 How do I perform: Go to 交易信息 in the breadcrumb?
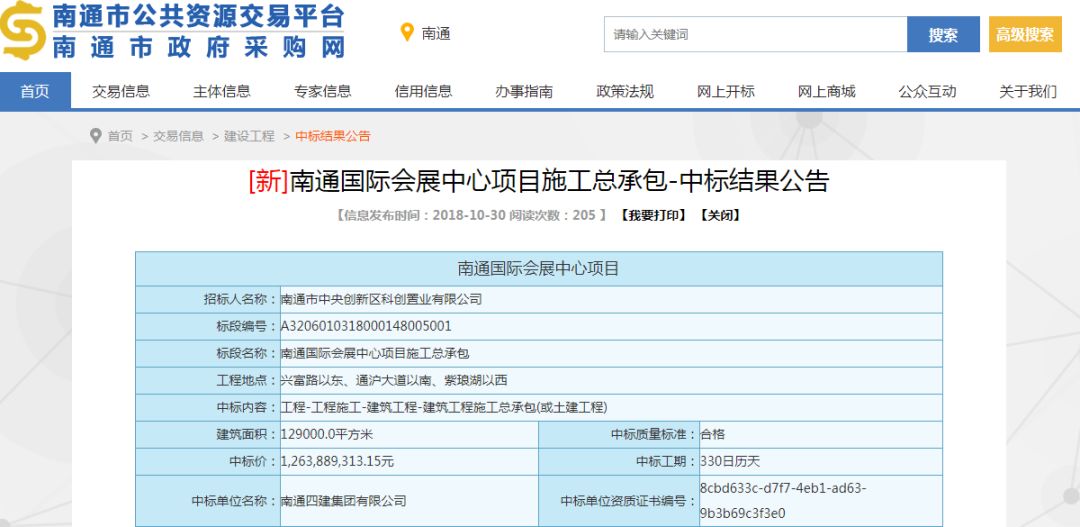click(178, 136)
